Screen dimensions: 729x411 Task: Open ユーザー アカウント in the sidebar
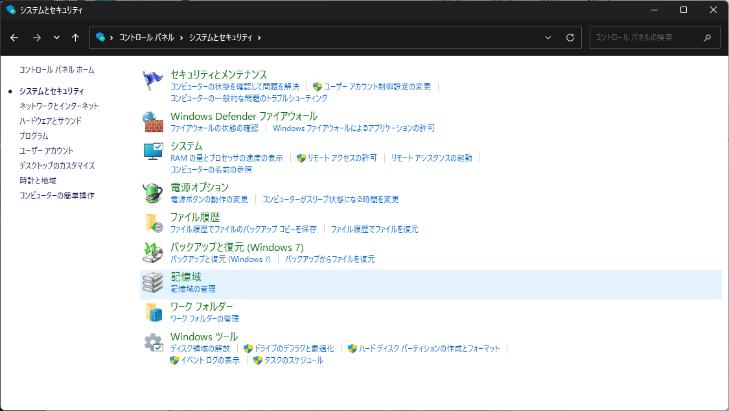(x=46, y=151)
